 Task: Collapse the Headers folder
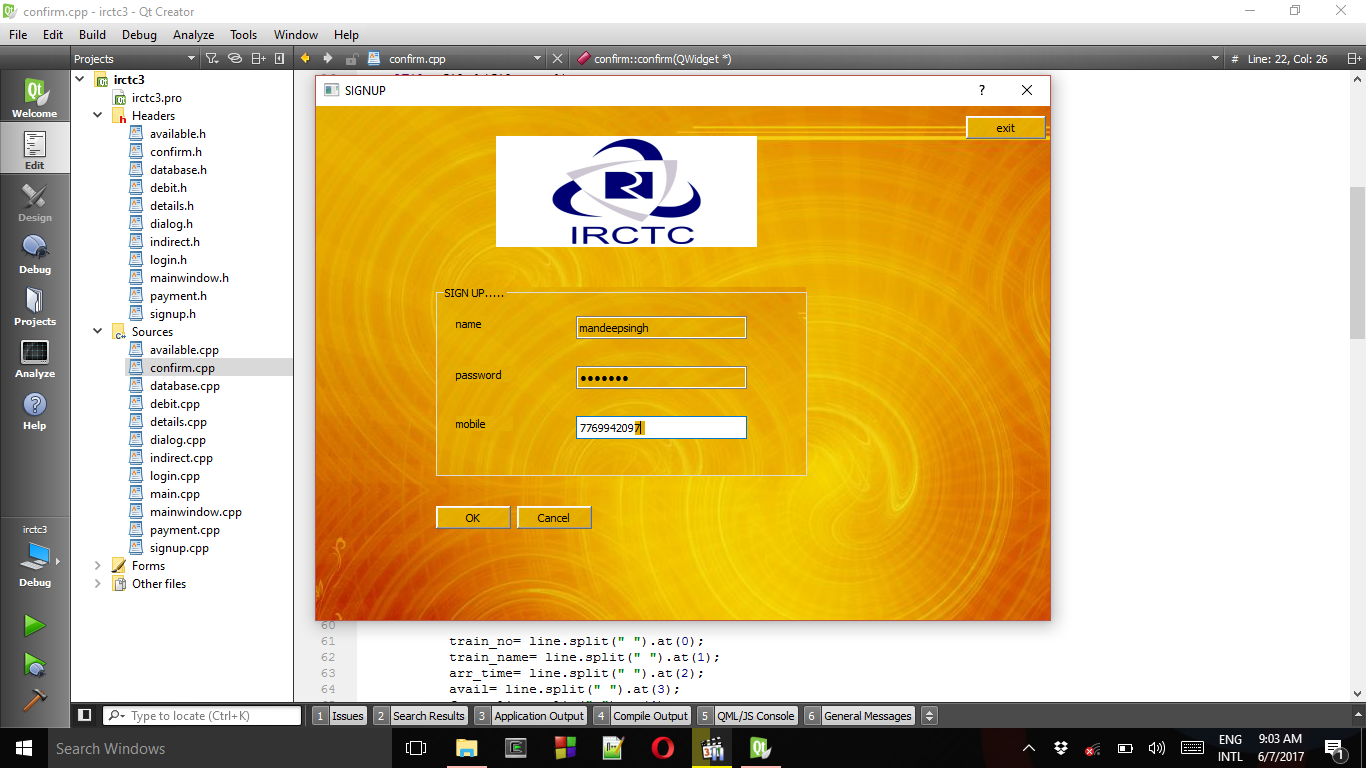(x=98, y=115)
